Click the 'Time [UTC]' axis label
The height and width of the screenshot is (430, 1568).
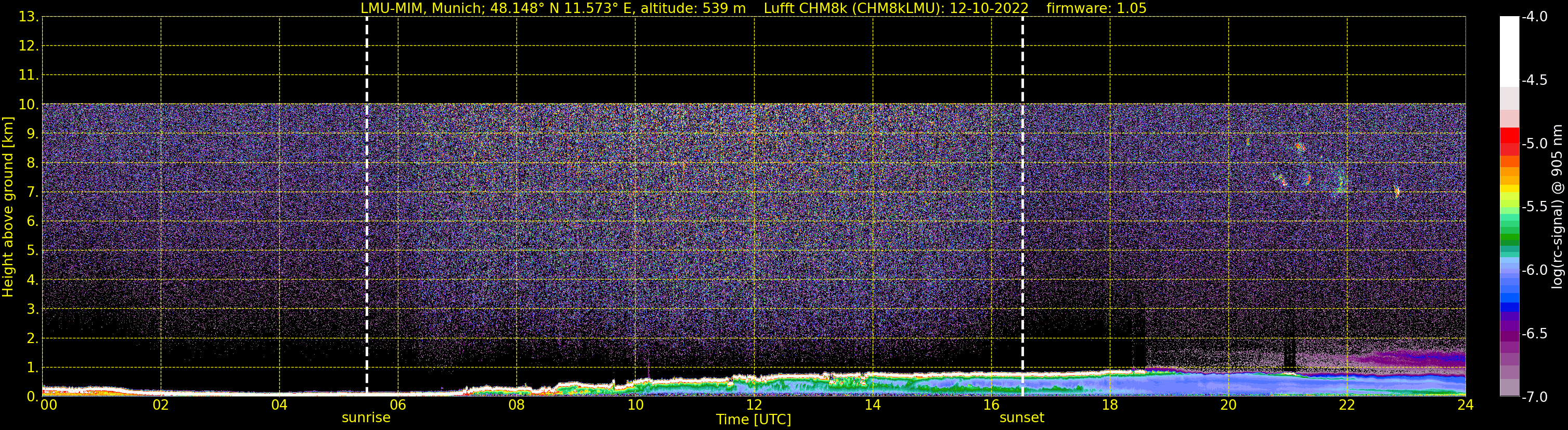point(754,420)
